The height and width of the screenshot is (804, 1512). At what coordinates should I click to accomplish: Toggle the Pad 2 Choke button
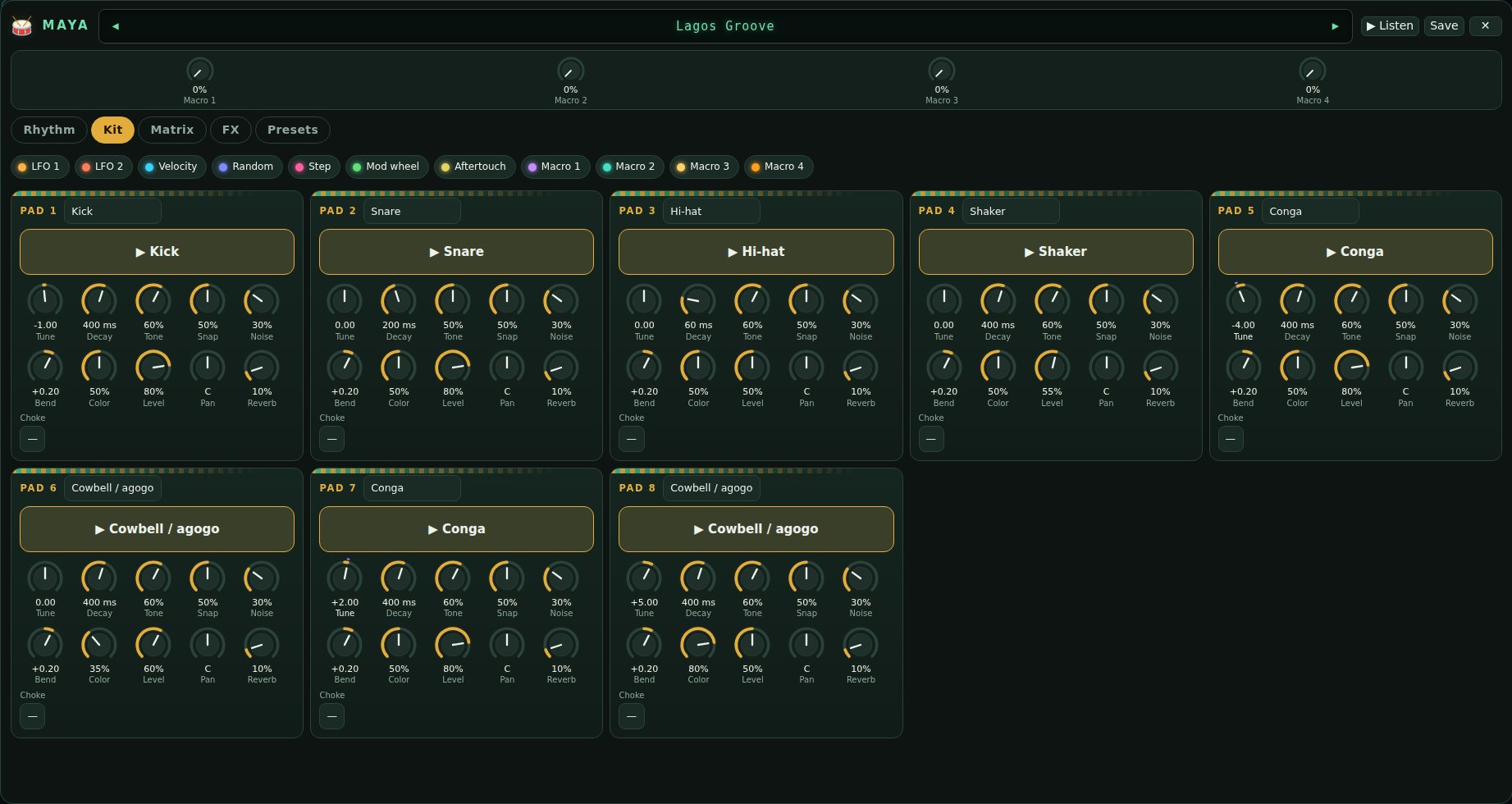pyautogui.click(x=332, y=439)
